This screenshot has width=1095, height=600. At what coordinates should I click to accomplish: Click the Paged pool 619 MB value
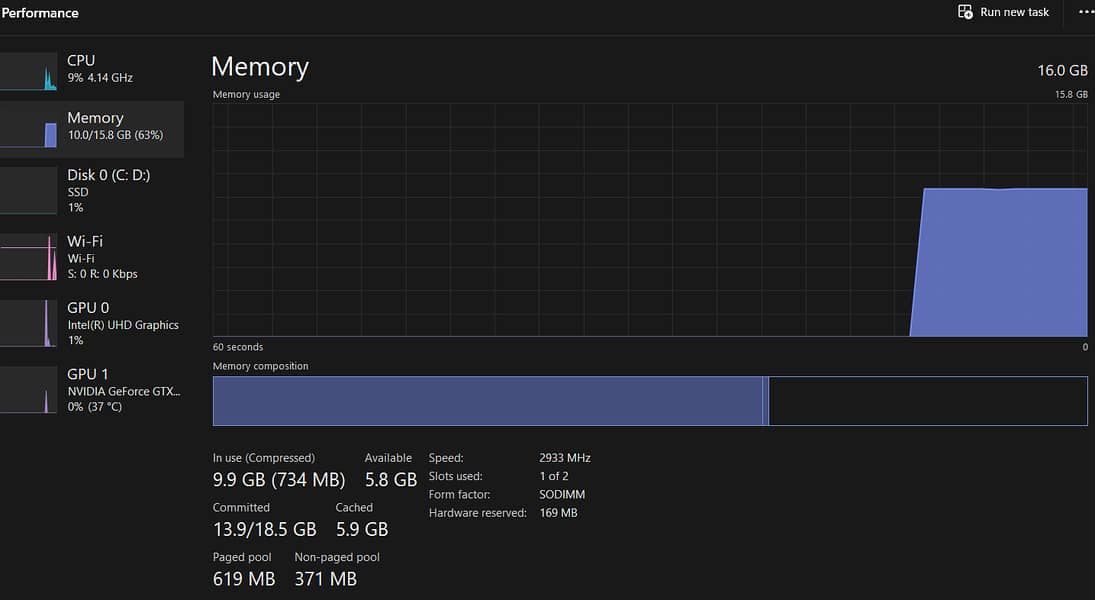243,578
